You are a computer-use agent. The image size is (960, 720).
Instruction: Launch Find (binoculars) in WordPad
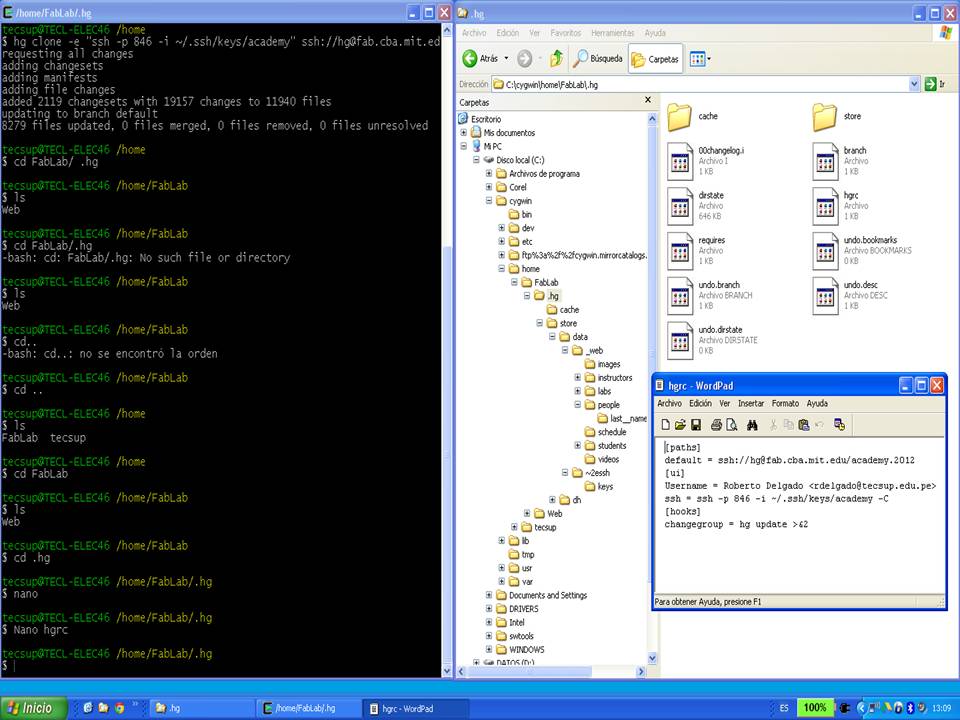[x=752, y=425]
